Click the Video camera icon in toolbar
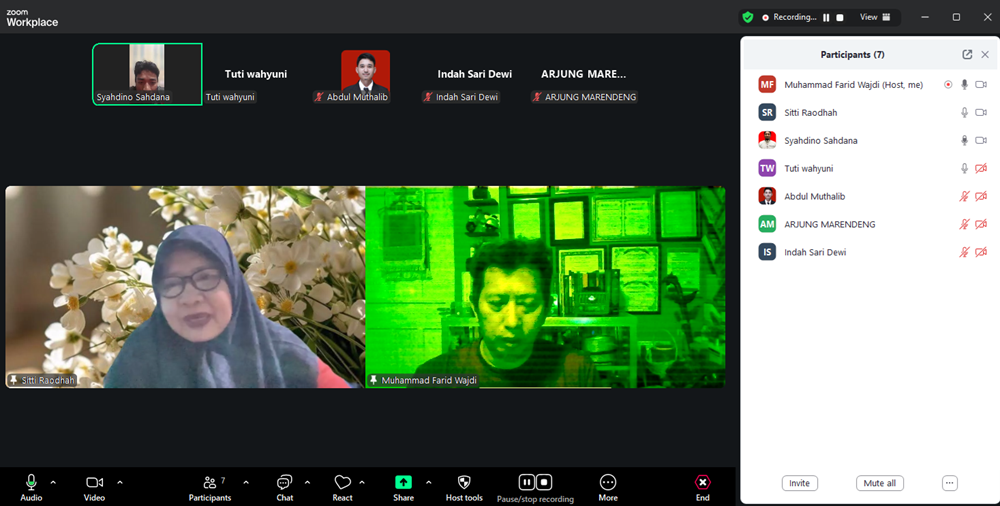This screenshot has width=1000, height=506. 94,482
